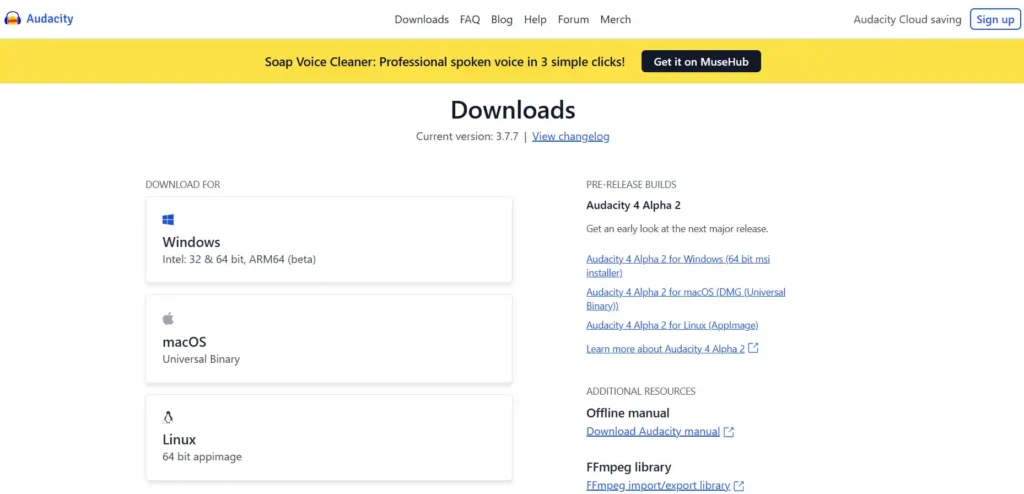Click the Apple macOS logo icon

(168, 318)
